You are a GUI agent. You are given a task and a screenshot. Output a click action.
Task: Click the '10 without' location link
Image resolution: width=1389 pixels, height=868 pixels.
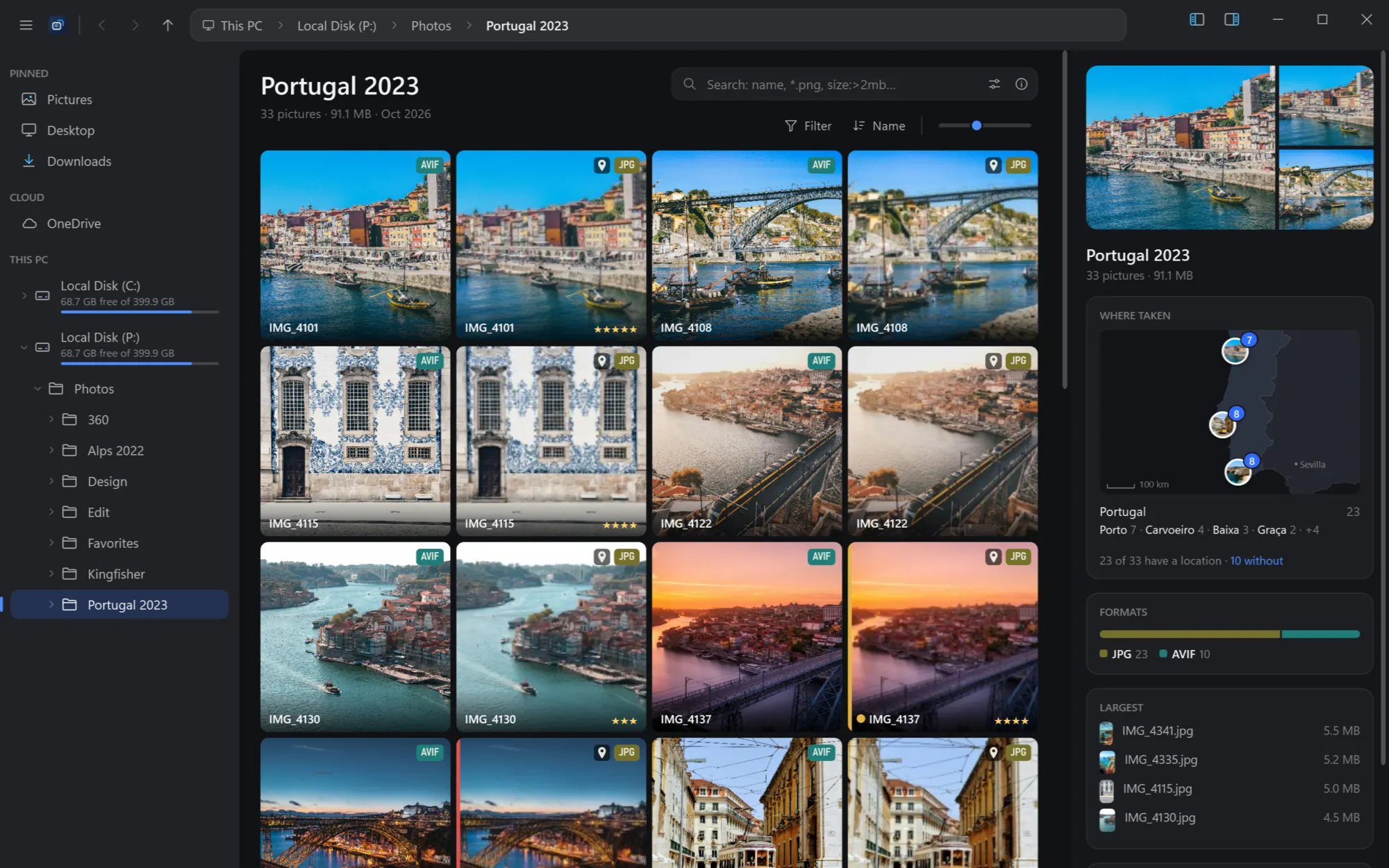click(1256, 560)
